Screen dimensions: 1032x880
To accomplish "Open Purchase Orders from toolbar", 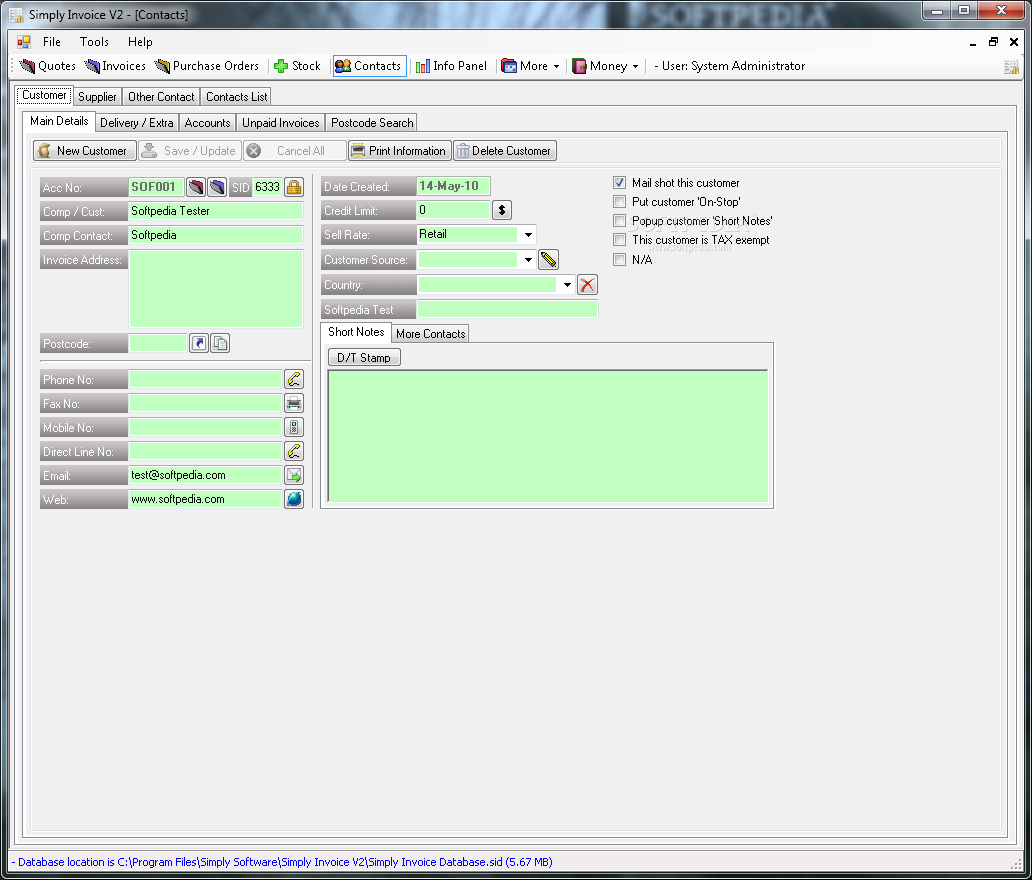I will (207, 66).
